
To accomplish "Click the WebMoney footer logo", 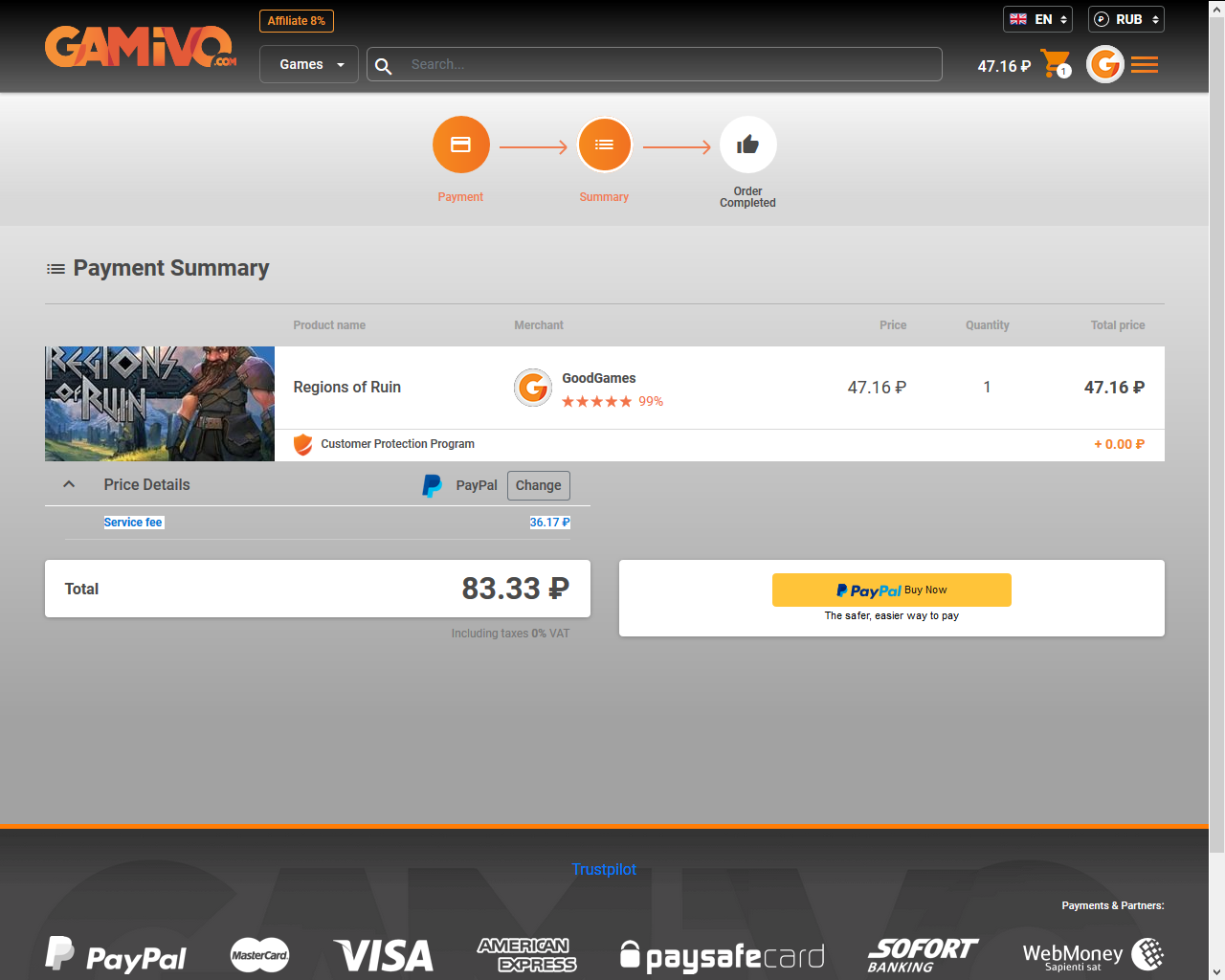I will click(1093, 955).
